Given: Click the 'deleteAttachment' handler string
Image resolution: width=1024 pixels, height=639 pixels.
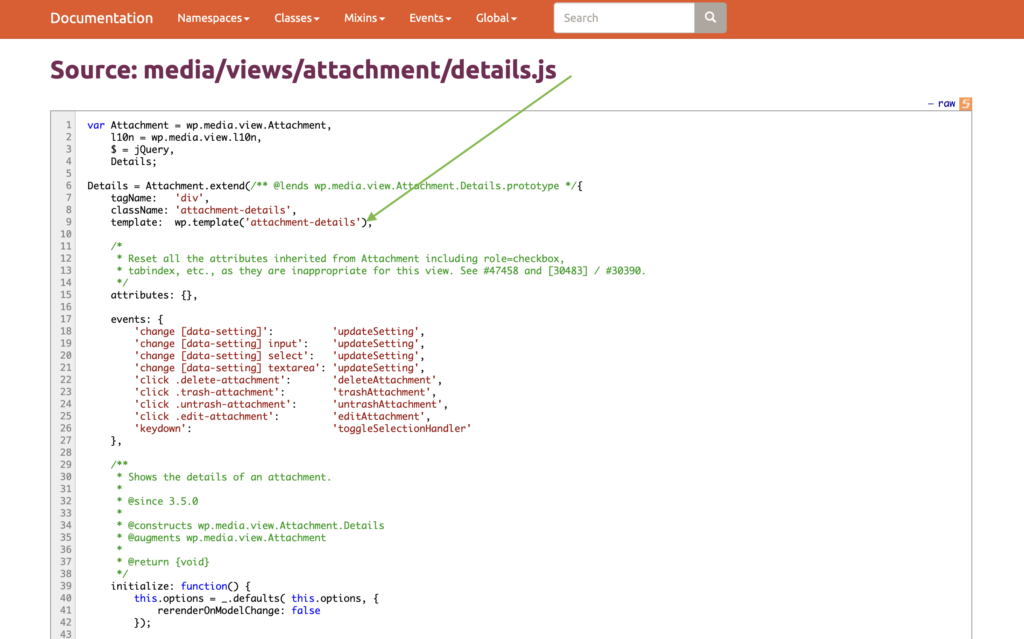Looking at the screenshot, I should 384,380.
